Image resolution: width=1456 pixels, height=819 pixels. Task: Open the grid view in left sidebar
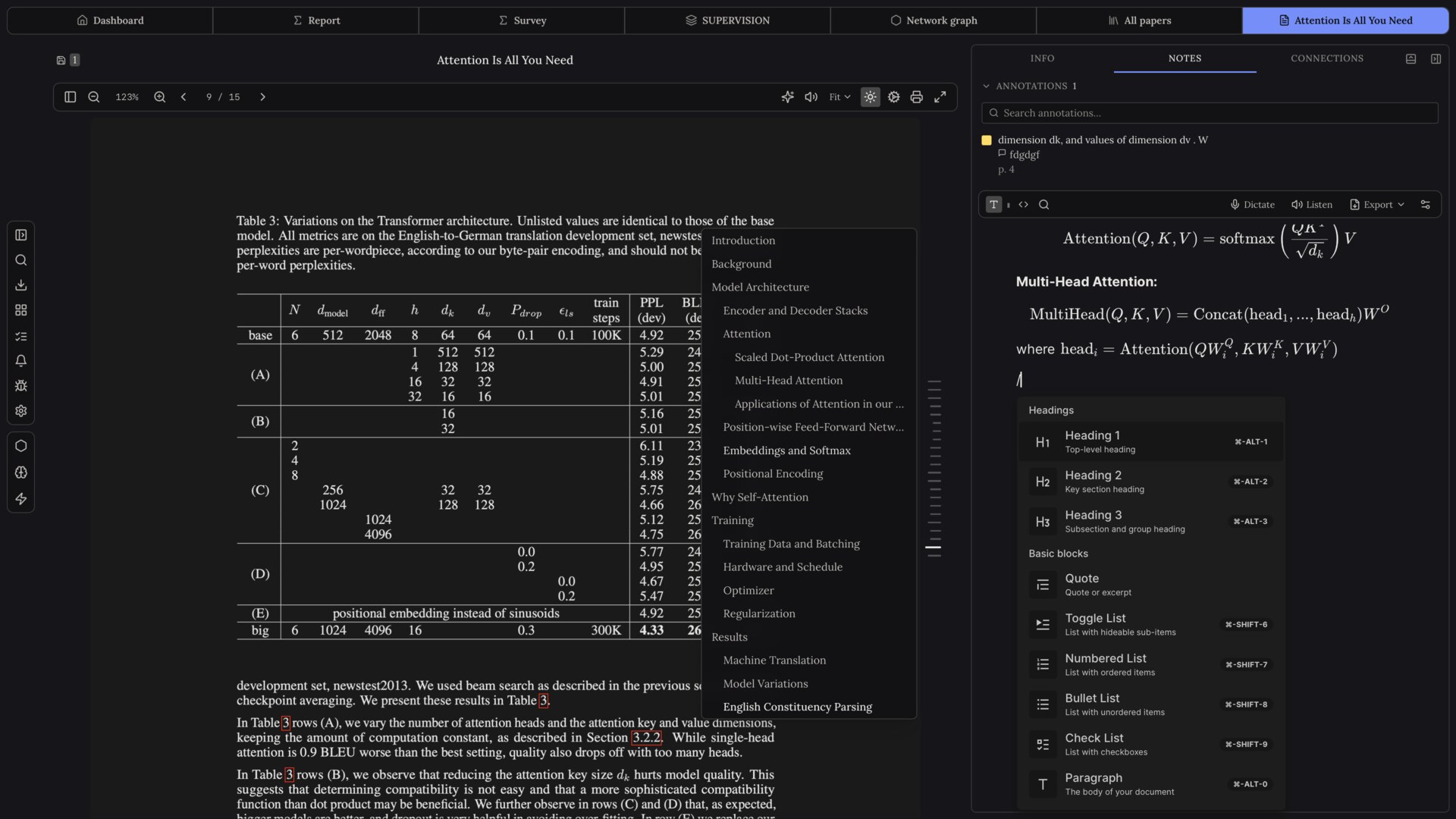(x=21, y=310)
